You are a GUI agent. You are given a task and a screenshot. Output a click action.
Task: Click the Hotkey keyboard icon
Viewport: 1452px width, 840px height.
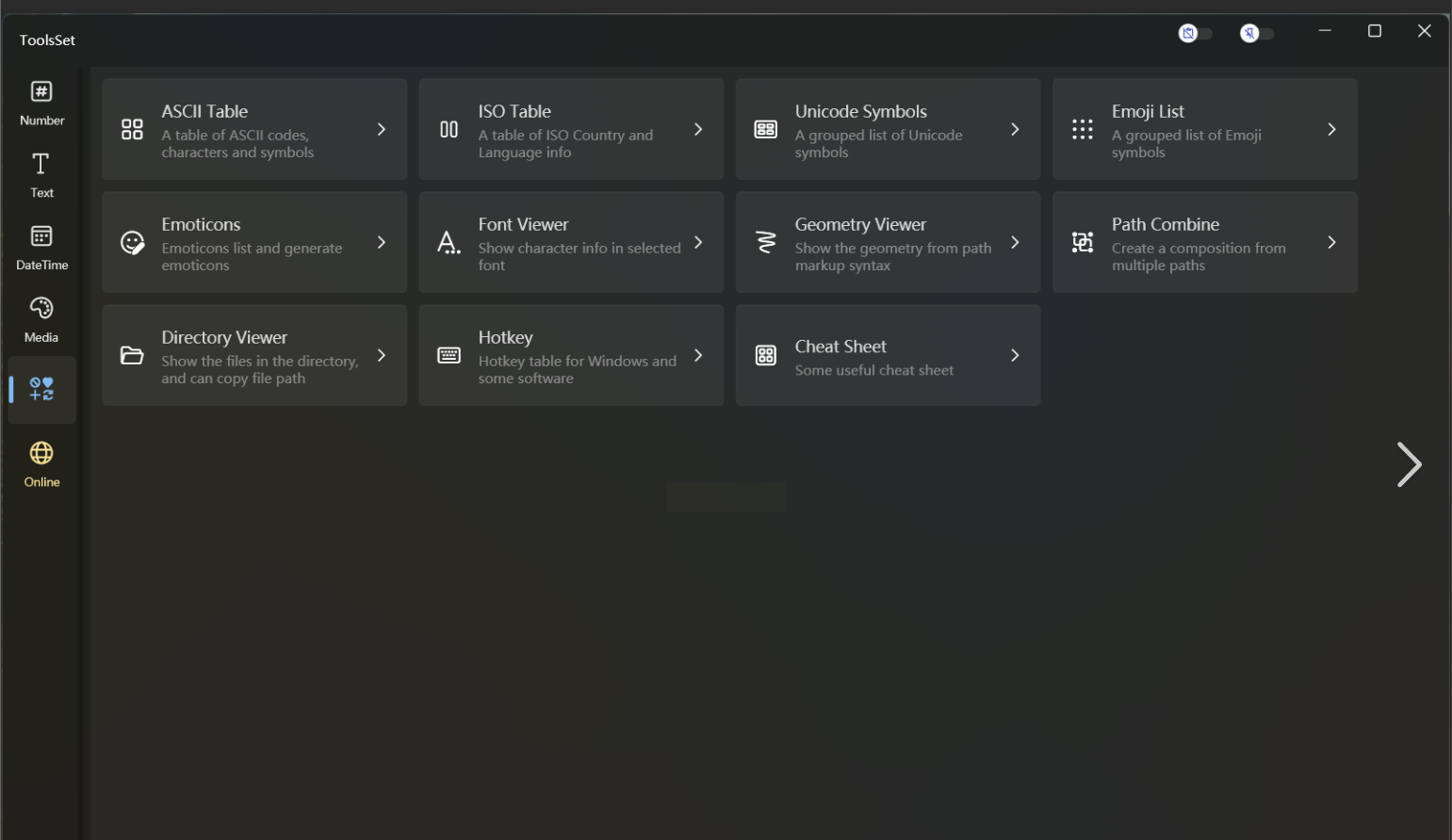(x=449, y=356)
